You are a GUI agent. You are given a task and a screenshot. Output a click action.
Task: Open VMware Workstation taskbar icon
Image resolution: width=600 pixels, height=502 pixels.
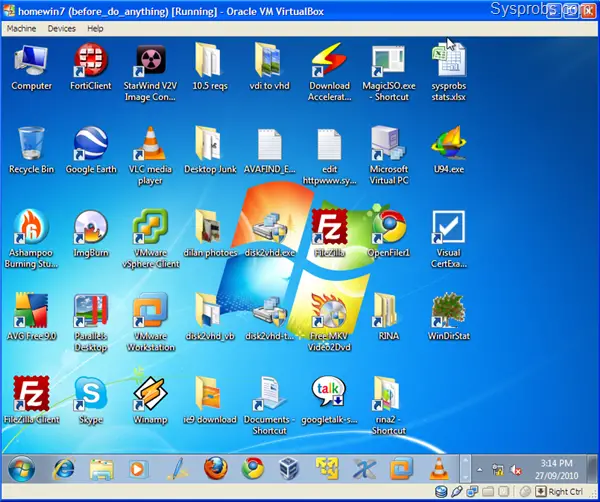(x=401, y=469)
